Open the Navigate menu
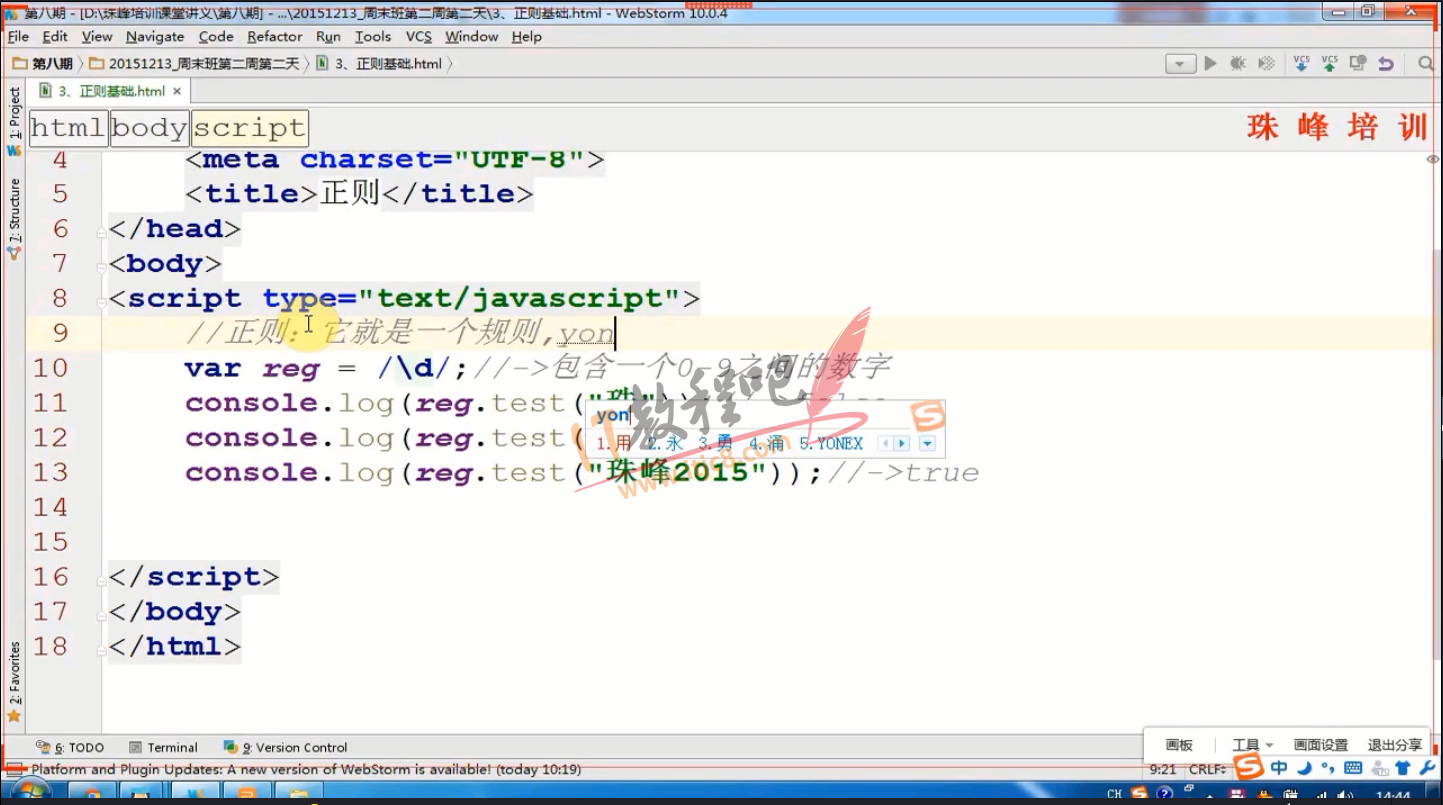The height and width of the screenshot is (805, 1443). tap(155, 37)
